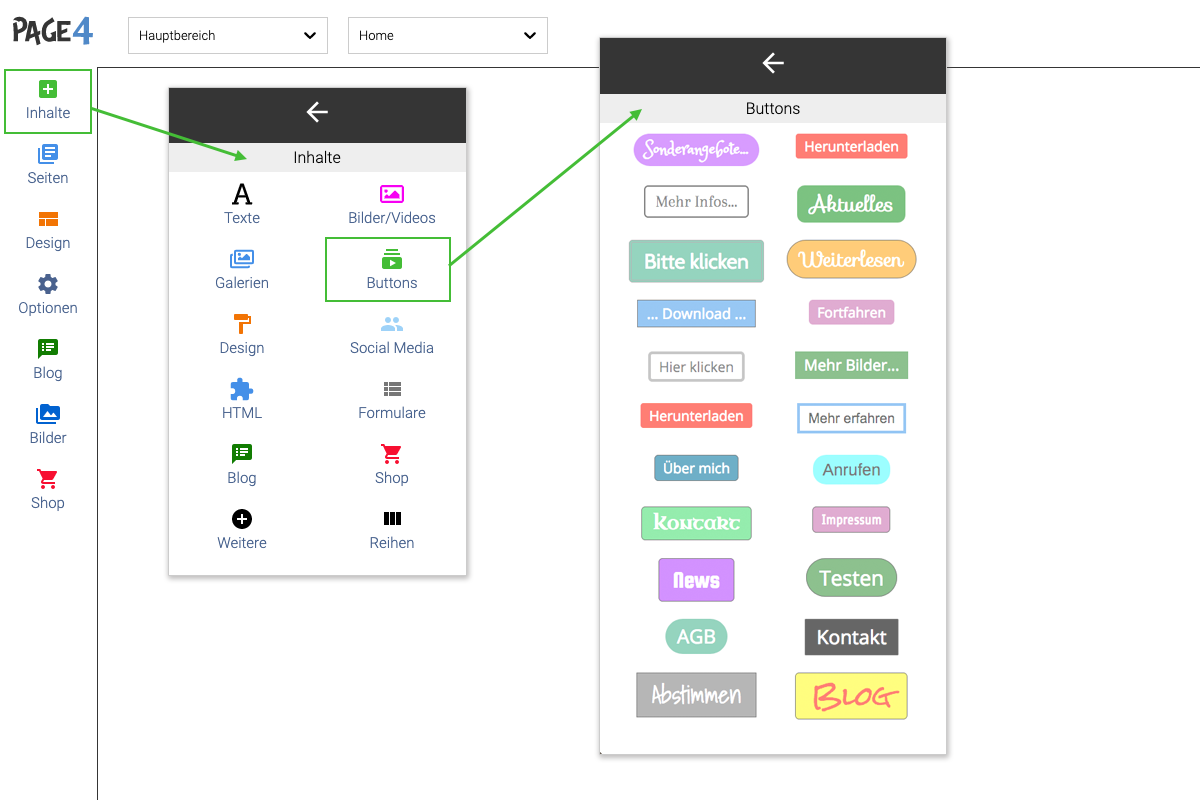Pick the purple News button style
Screen dimensions: 1200x800
coord(696,580)
